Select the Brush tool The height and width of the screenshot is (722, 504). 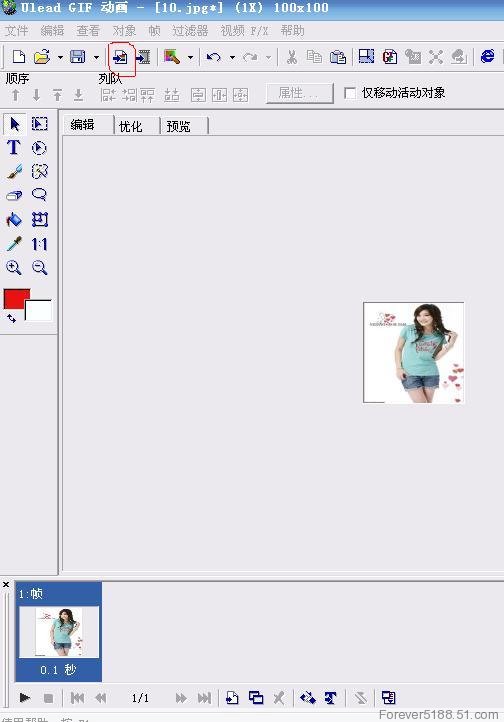point(14,171)
